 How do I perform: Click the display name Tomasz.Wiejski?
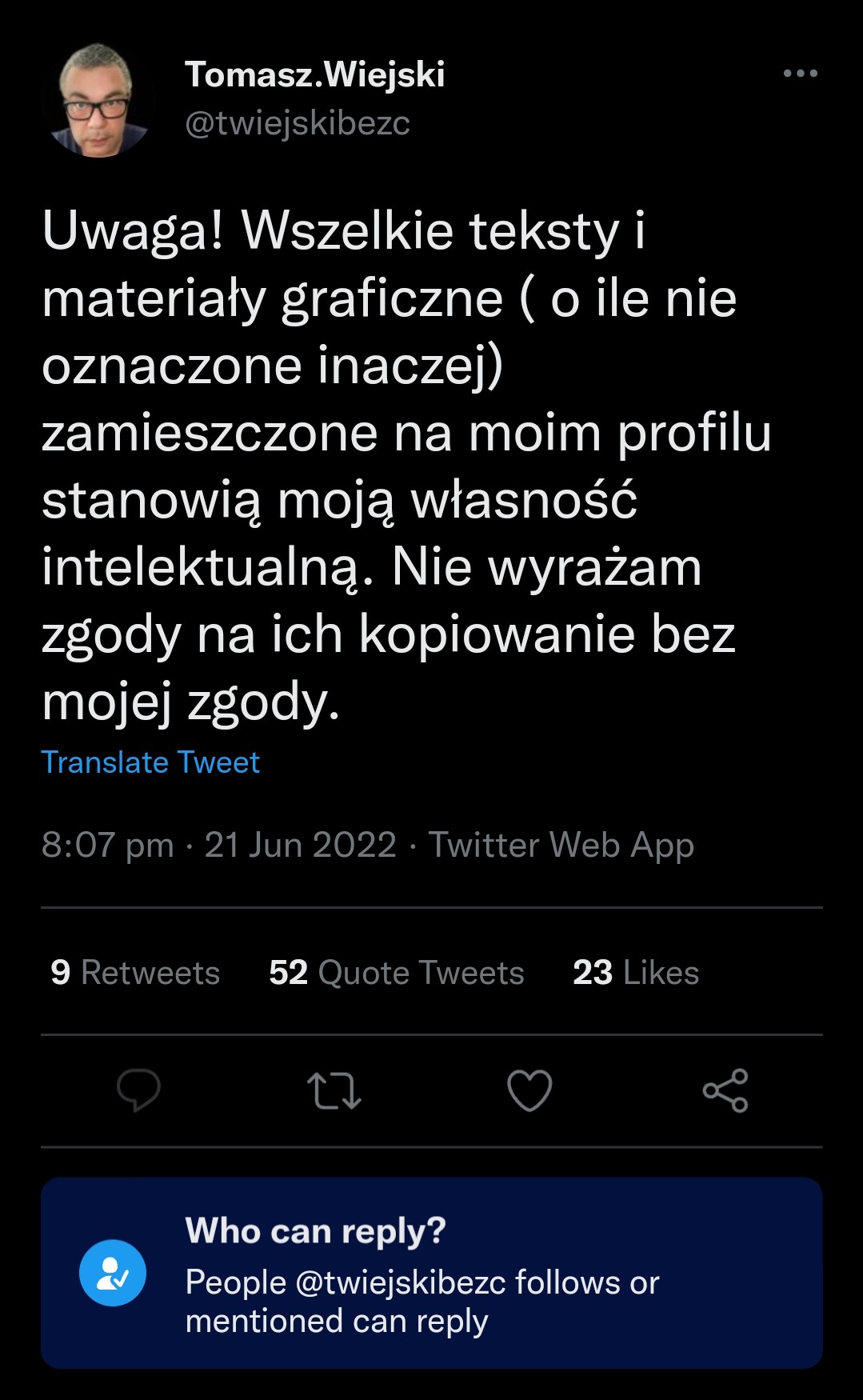(315, 75)
